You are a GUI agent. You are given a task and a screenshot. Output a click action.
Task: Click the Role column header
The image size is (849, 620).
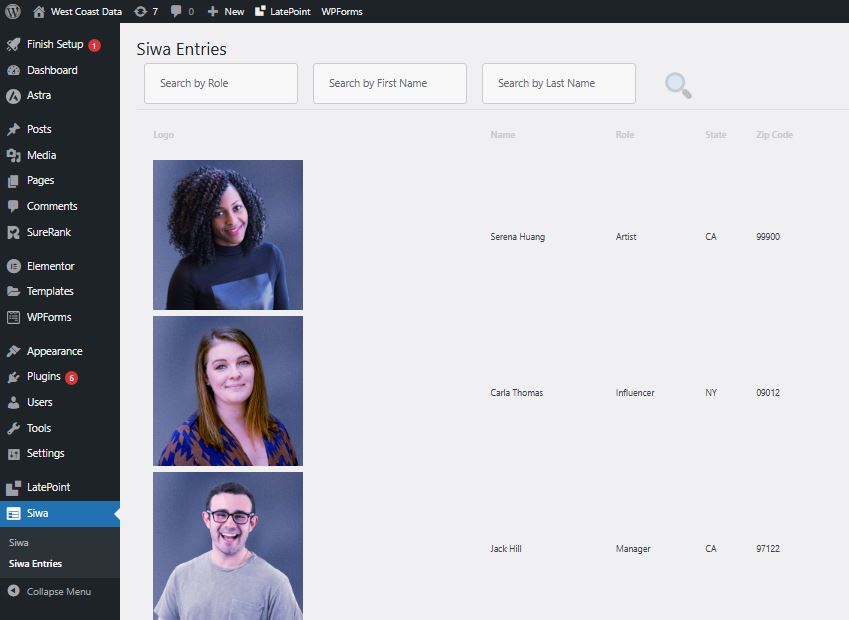pyautogui.click(x=624, y=135)
